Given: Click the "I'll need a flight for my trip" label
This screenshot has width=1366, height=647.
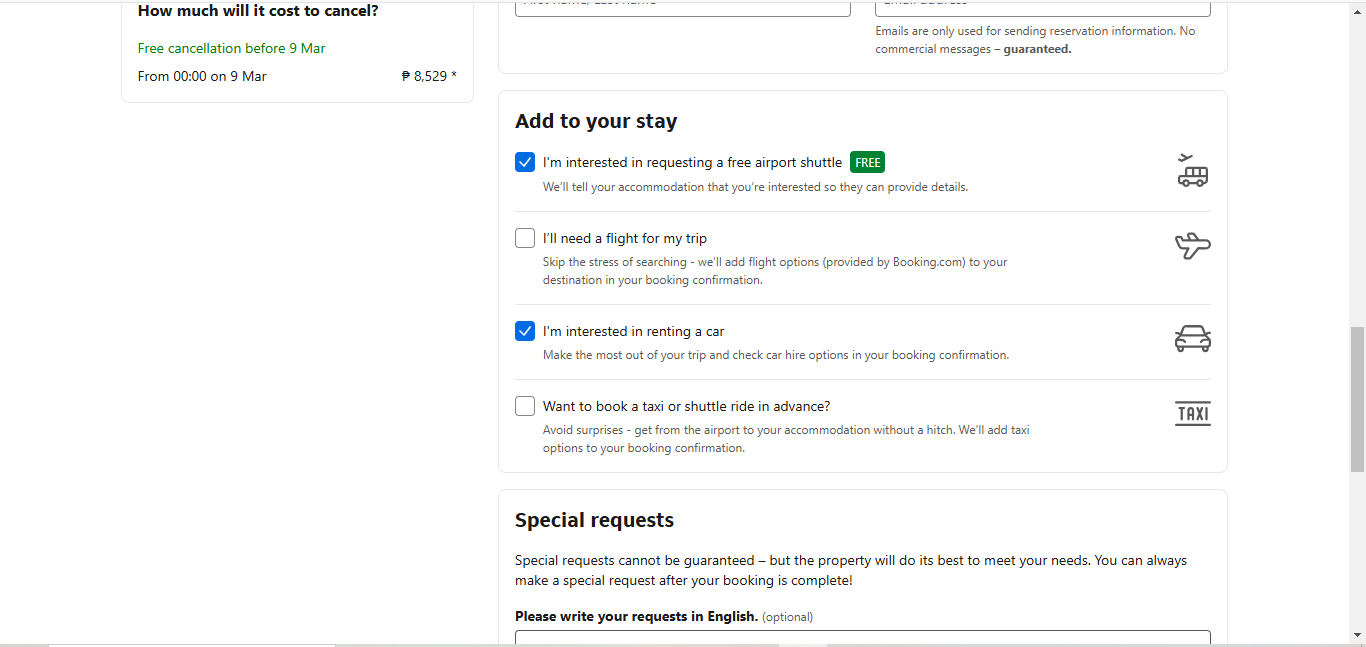Looking at the screenshot, I should coord(624,238).
